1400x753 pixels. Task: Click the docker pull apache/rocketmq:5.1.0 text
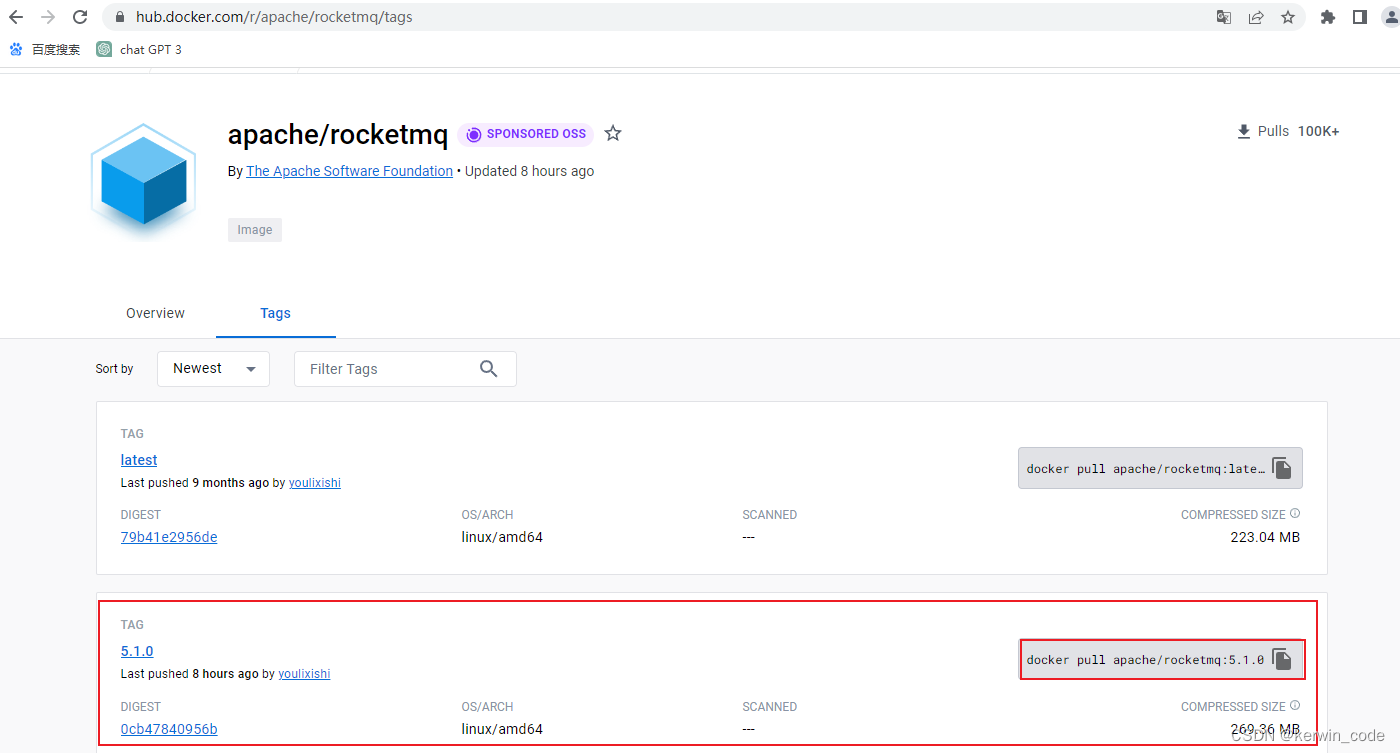(1145, 660)
